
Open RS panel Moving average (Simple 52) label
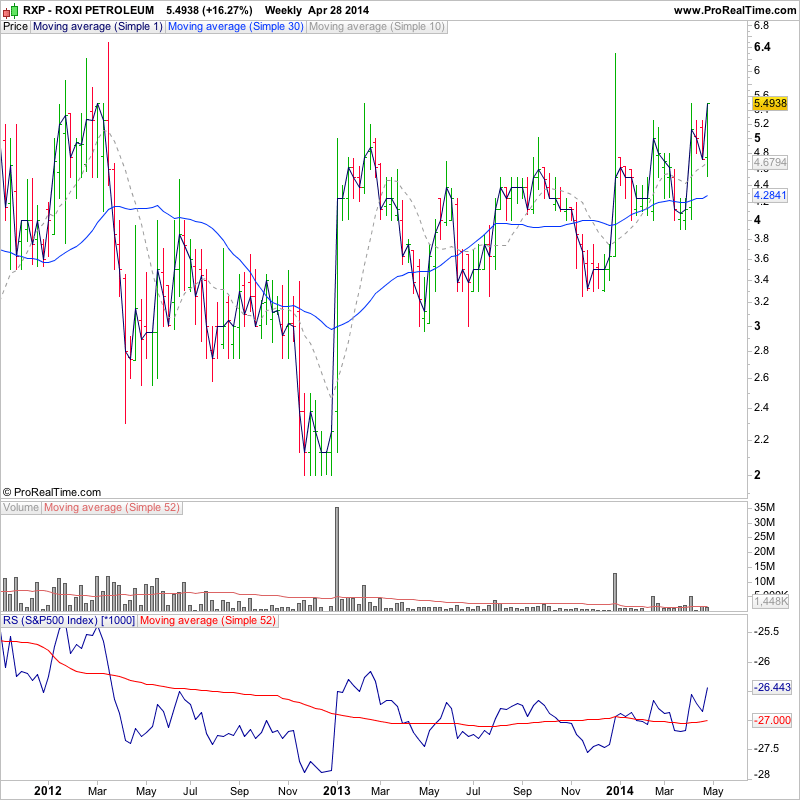tap(208, 620)
